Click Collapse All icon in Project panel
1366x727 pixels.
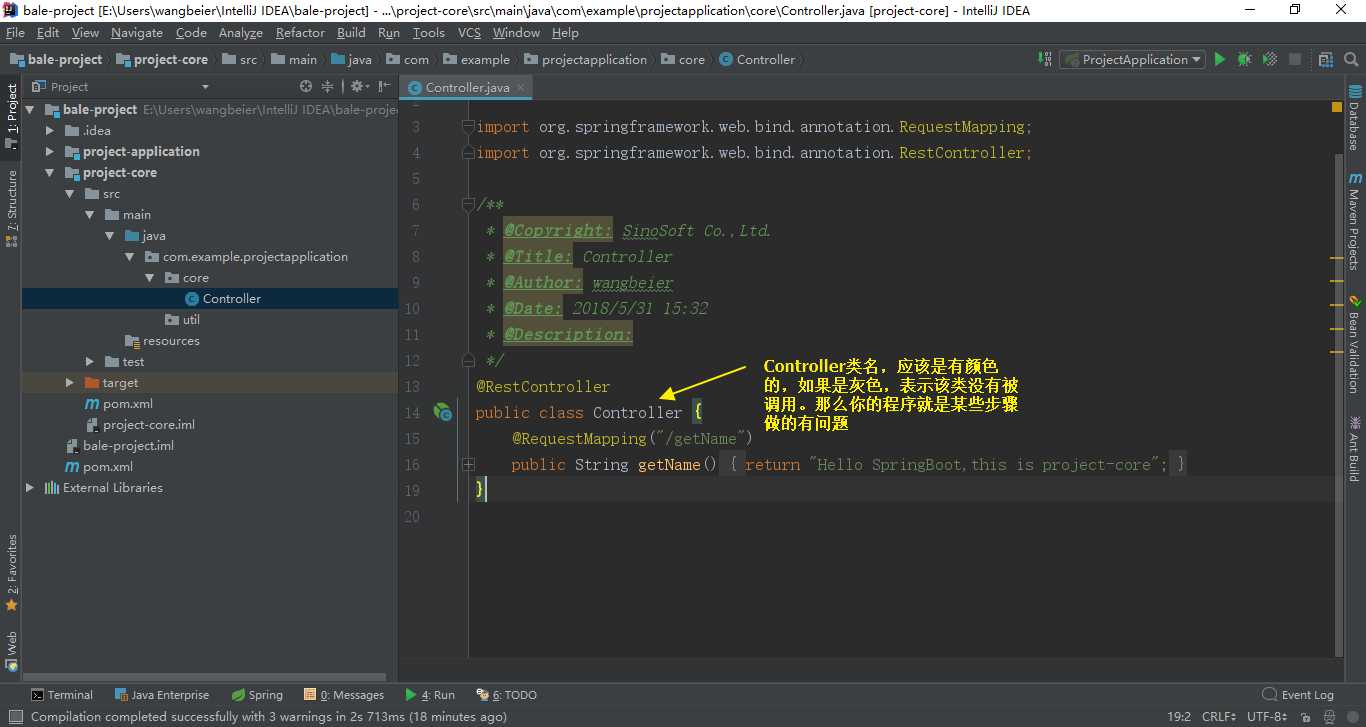[327, 87]
